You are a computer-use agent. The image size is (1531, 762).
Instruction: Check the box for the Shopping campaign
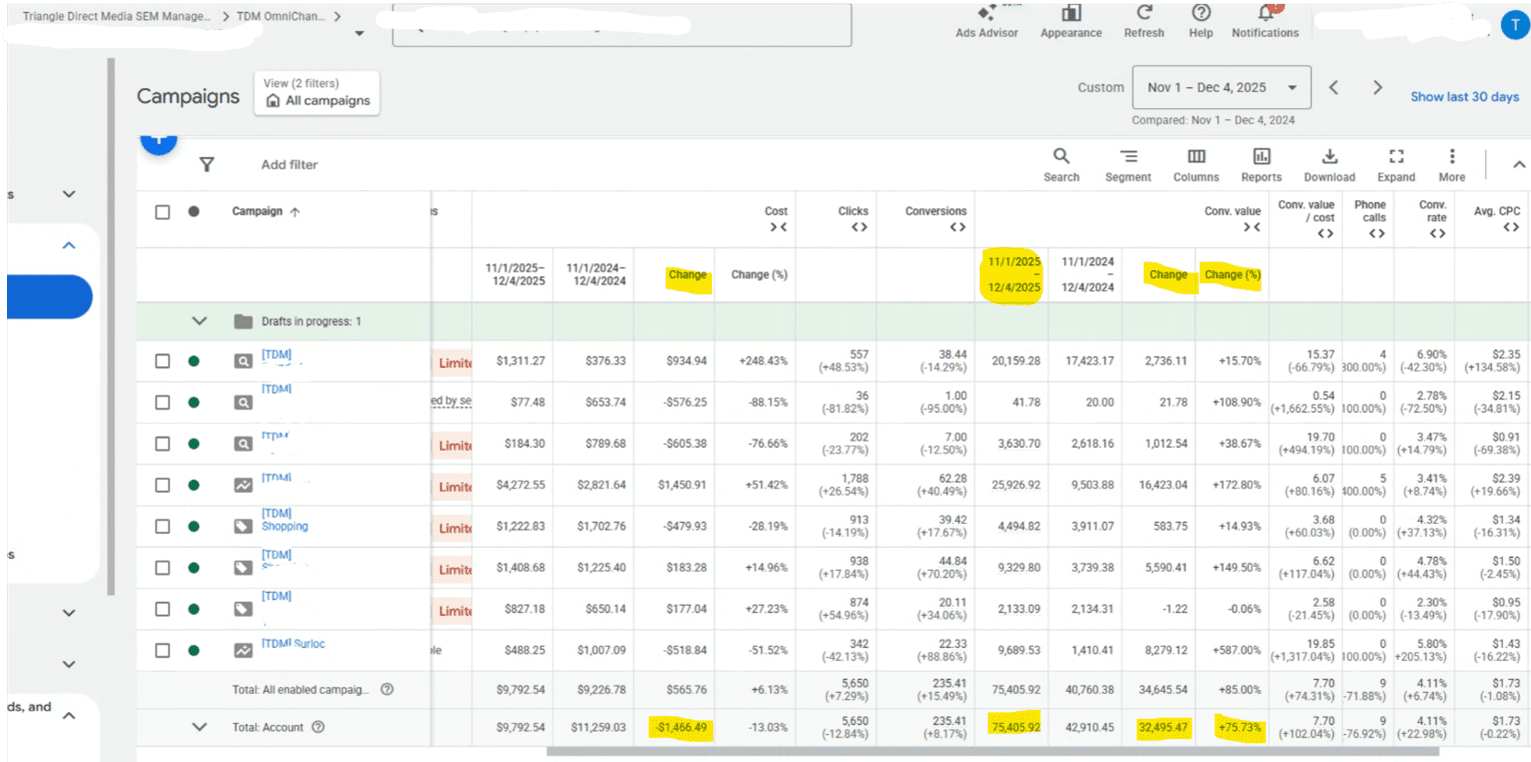[162, 527]
